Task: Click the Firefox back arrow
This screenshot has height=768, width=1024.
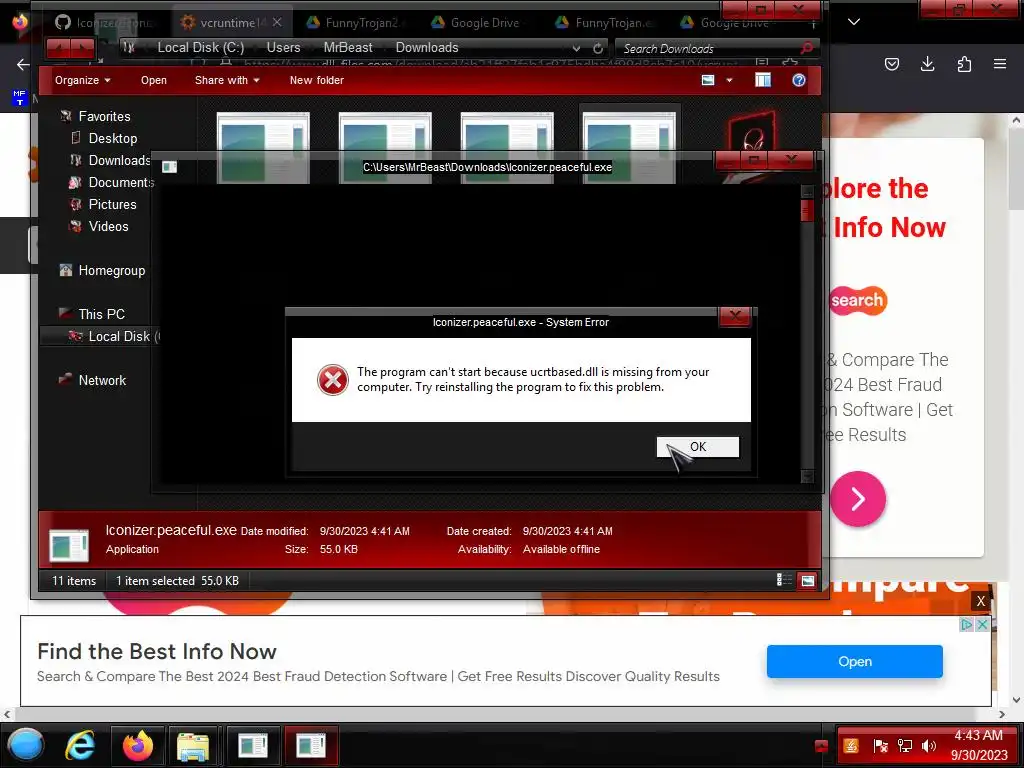Action: (24, 64)
